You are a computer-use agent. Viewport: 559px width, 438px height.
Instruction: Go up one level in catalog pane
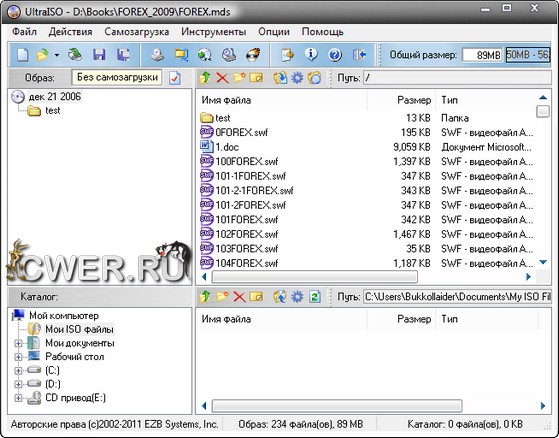205,297
